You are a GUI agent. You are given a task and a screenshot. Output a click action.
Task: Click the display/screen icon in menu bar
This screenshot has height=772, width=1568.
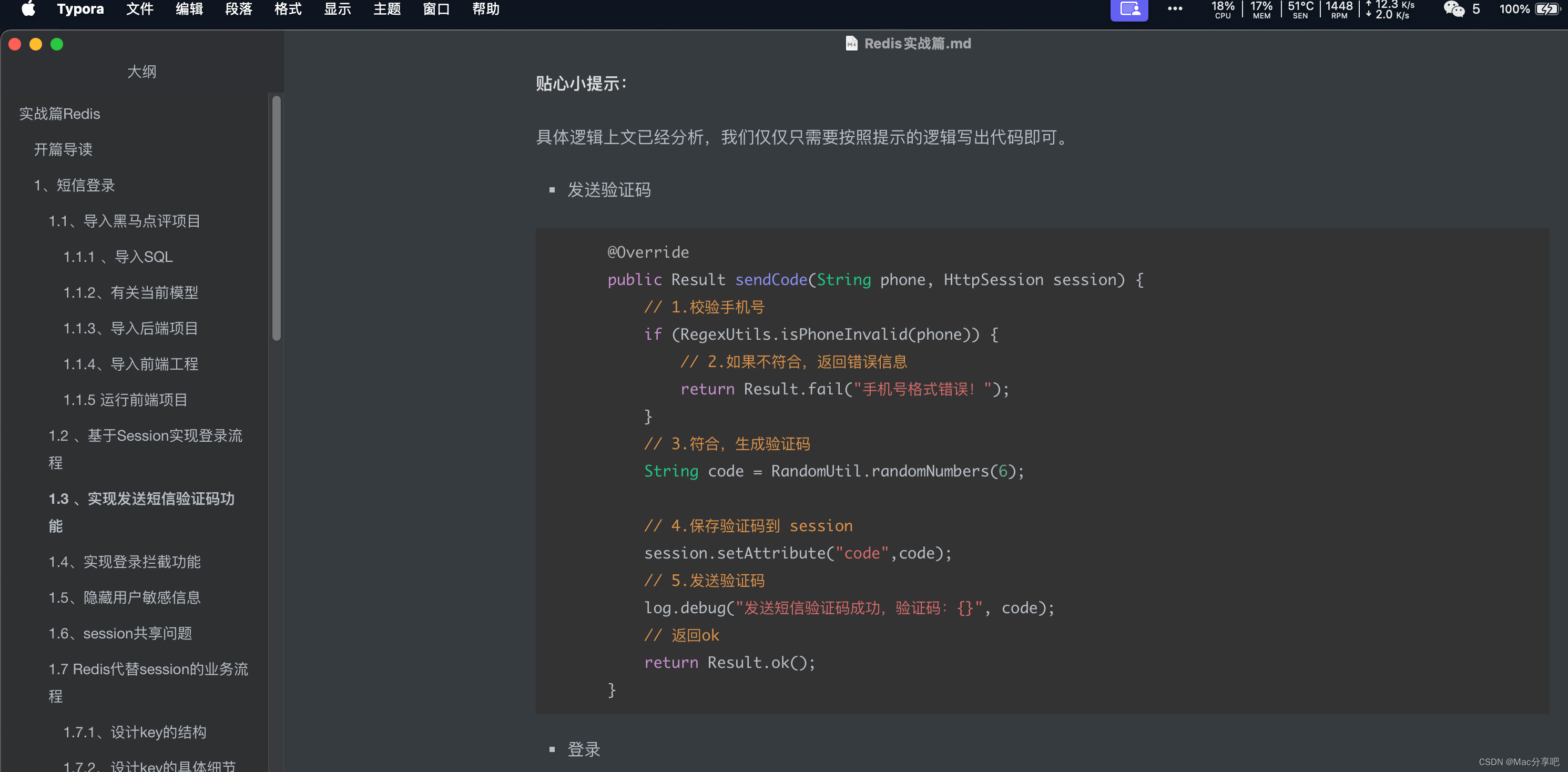click(x=1128, y=12)
